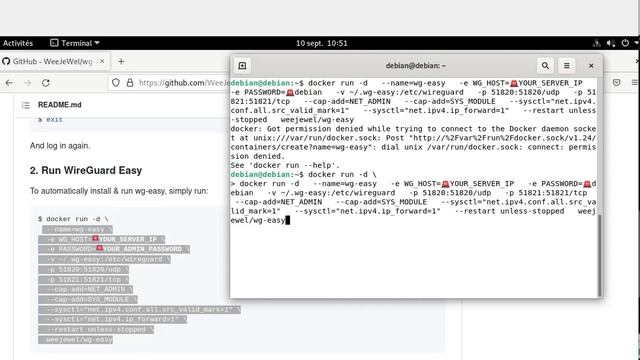Click the '-p 51821:51821/tcp' code line
640x360 pixels.
pos(84,279)
